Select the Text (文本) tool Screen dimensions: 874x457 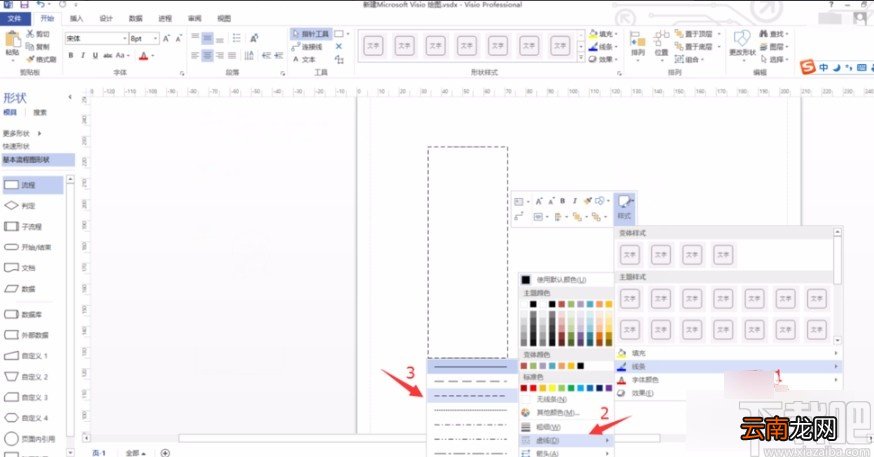coord(304,59)
